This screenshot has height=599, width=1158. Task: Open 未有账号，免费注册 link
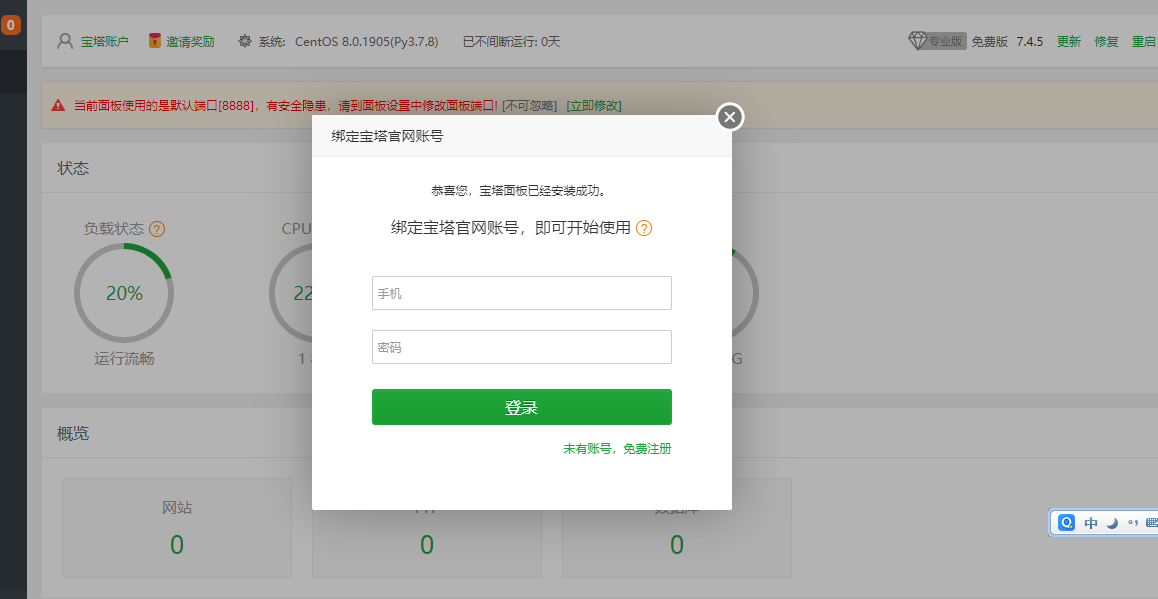pyautogui.click(x=617, y=448)
